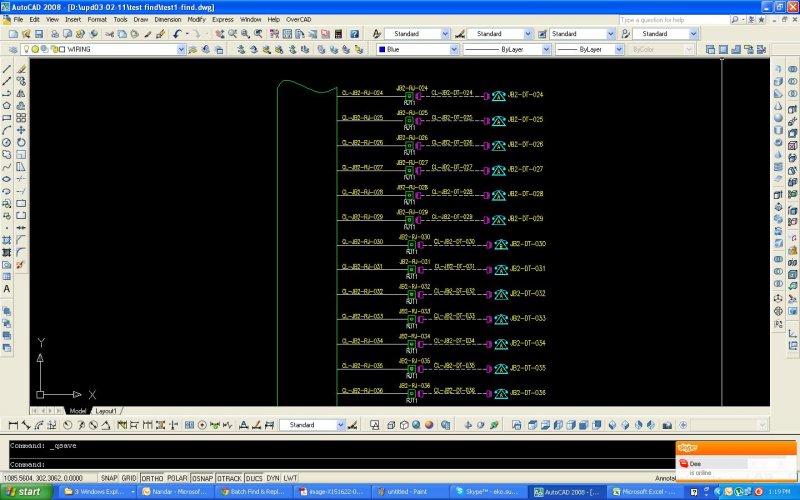Click the Save icon in the toolbar
This screenshot has width=800, height=500.
tap(39, 34)
